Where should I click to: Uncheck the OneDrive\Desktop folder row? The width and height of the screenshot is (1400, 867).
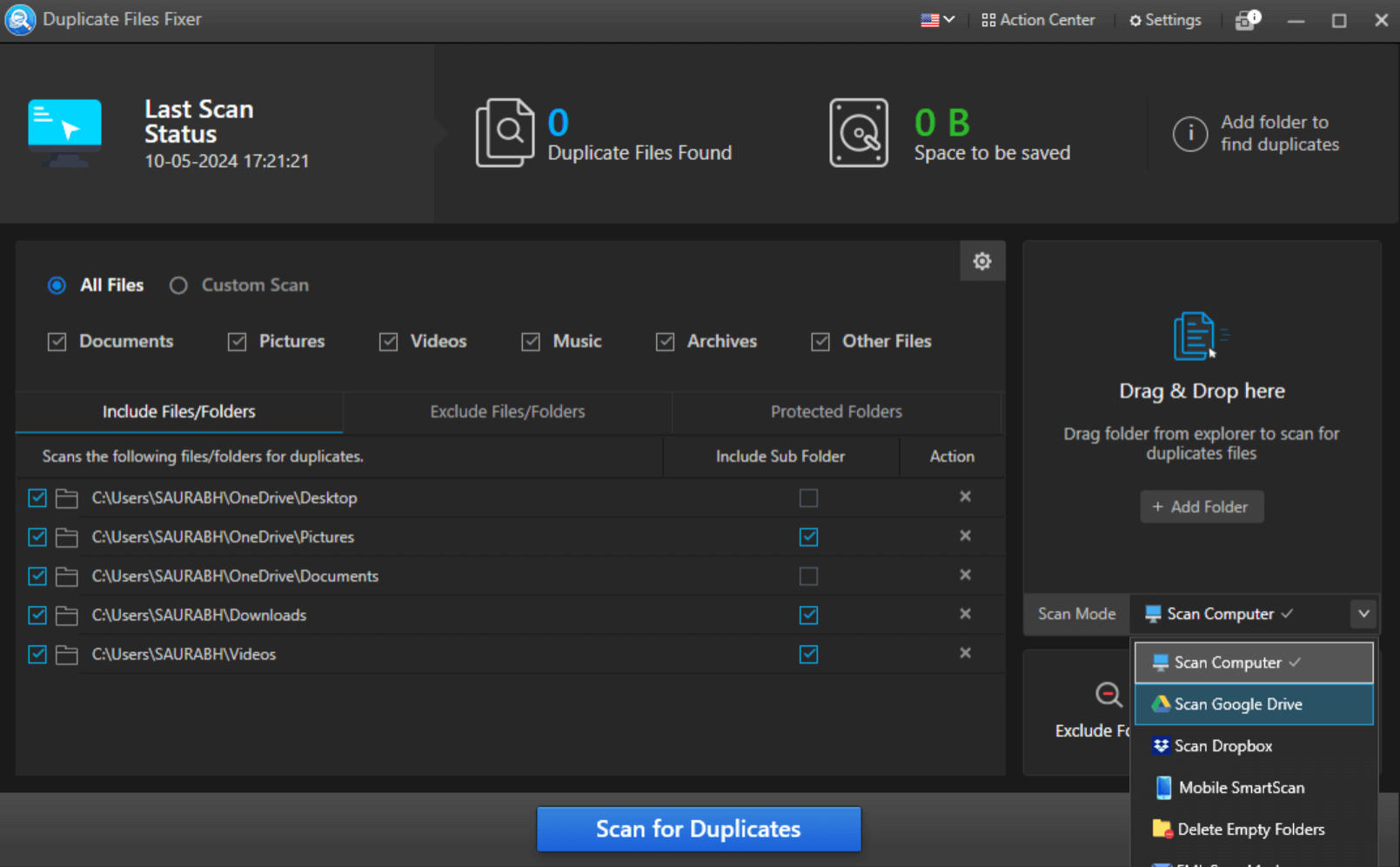37,497
